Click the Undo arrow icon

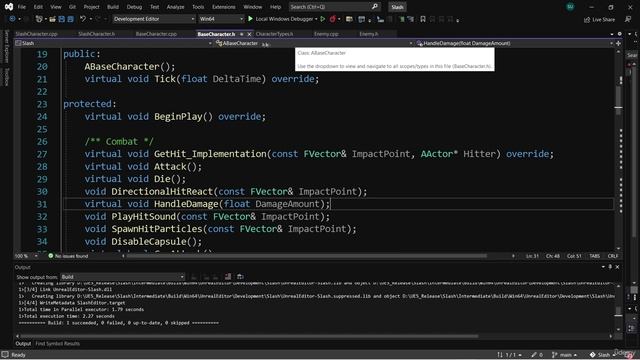point(83,19)
